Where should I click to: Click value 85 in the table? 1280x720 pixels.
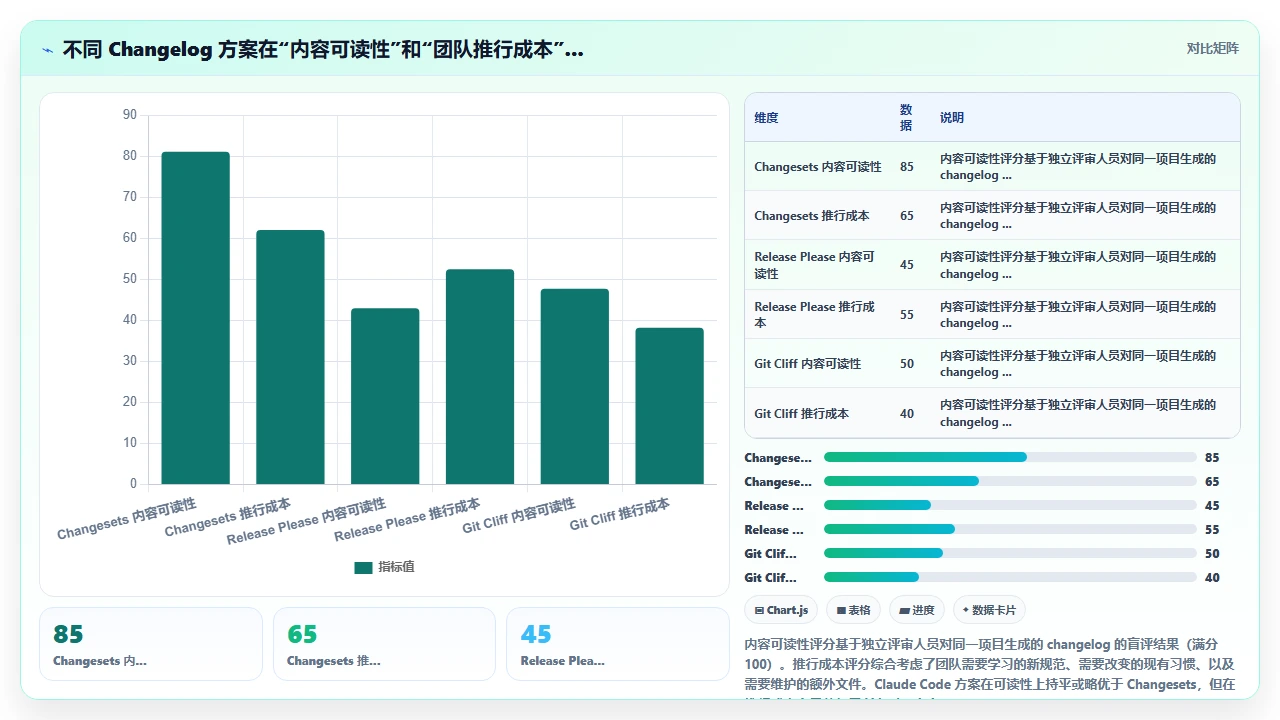[x=906, y=167]
